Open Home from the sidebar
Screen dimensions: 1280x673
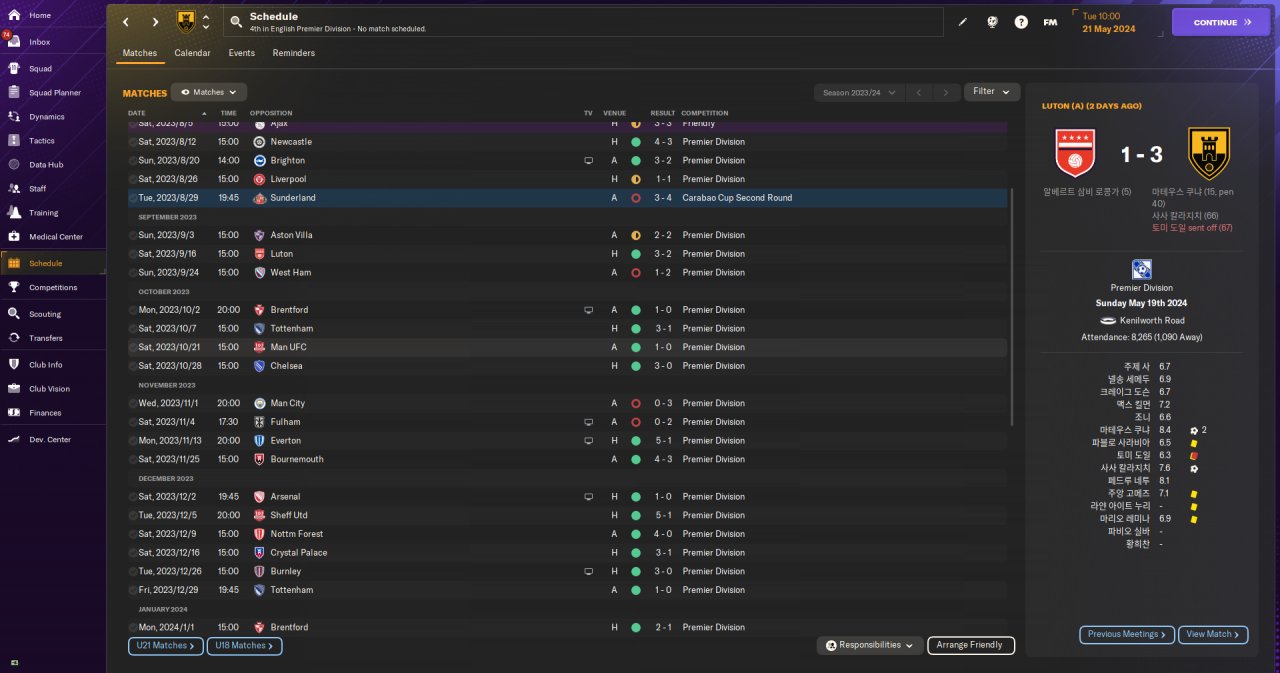coord(40,16)
